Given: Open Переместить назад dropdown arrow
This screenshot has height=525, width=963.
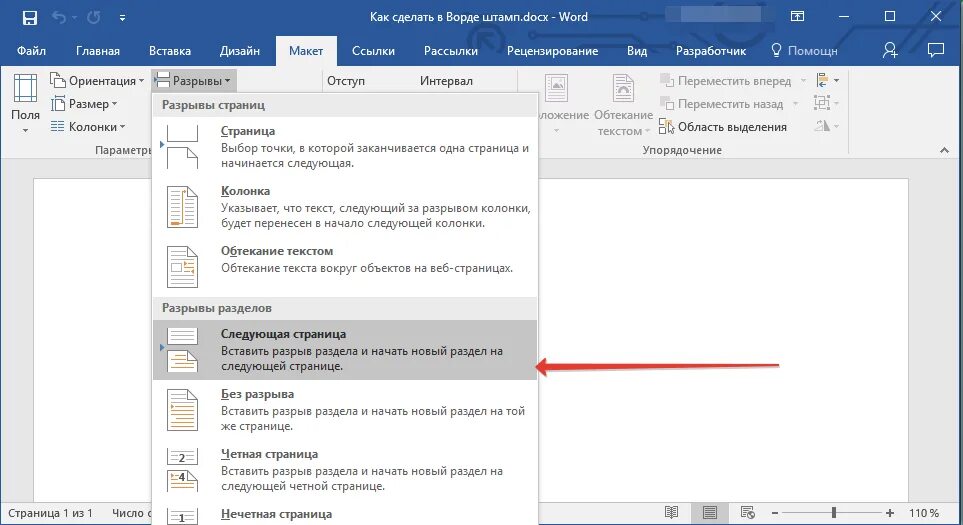Looking at the screenshot, I should click(x=795, y=104).
